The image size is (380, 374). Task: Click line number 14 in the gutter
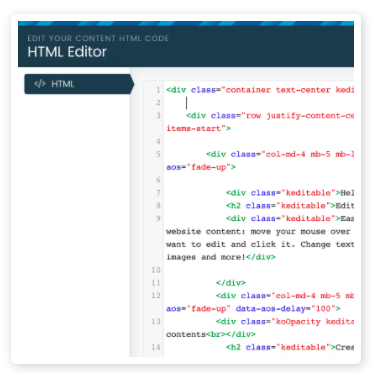click(156, 347)
